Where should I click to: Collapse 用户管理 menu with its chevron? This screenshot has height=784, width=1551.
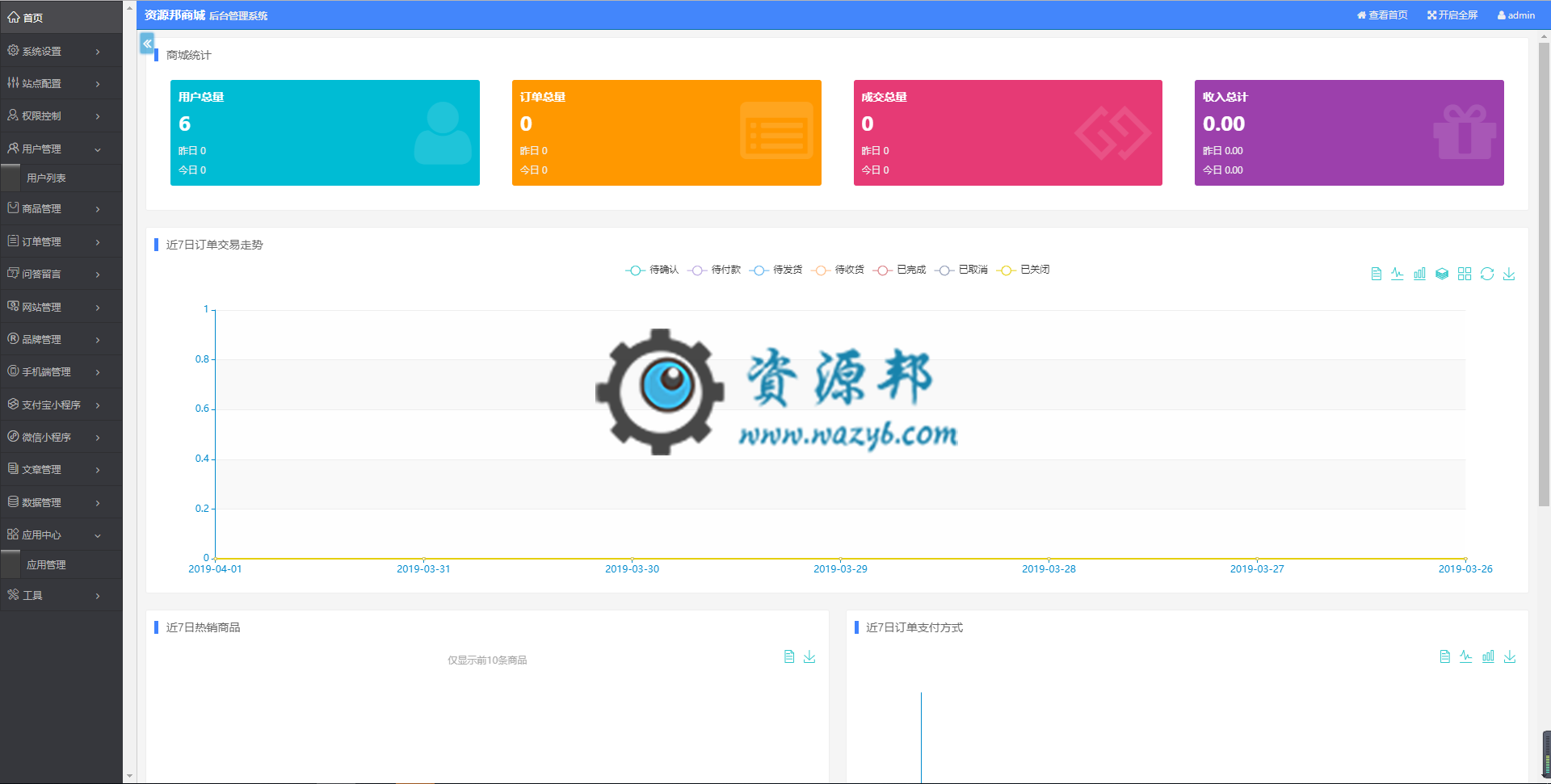click(x=98, y=149)
